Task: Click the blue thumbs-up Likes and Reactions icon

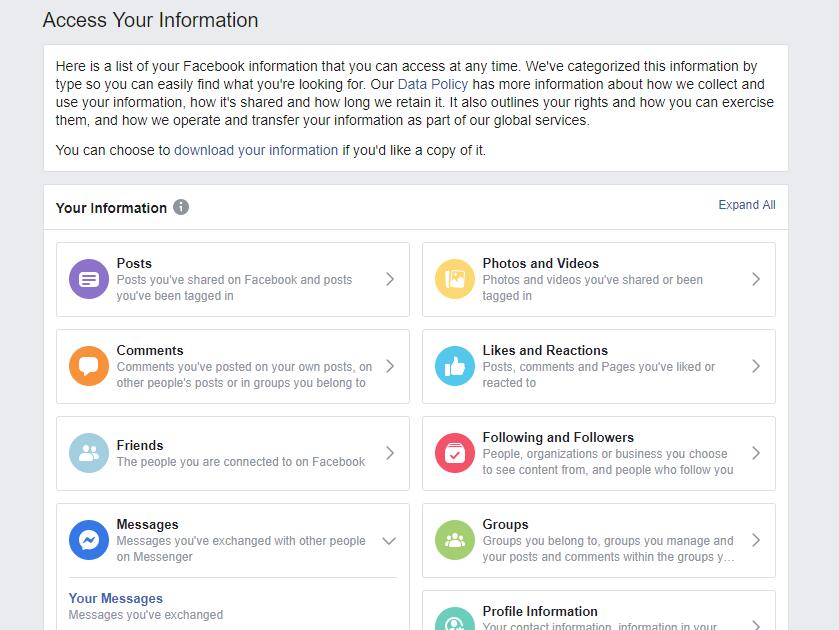Action: (x=455, y=366)
